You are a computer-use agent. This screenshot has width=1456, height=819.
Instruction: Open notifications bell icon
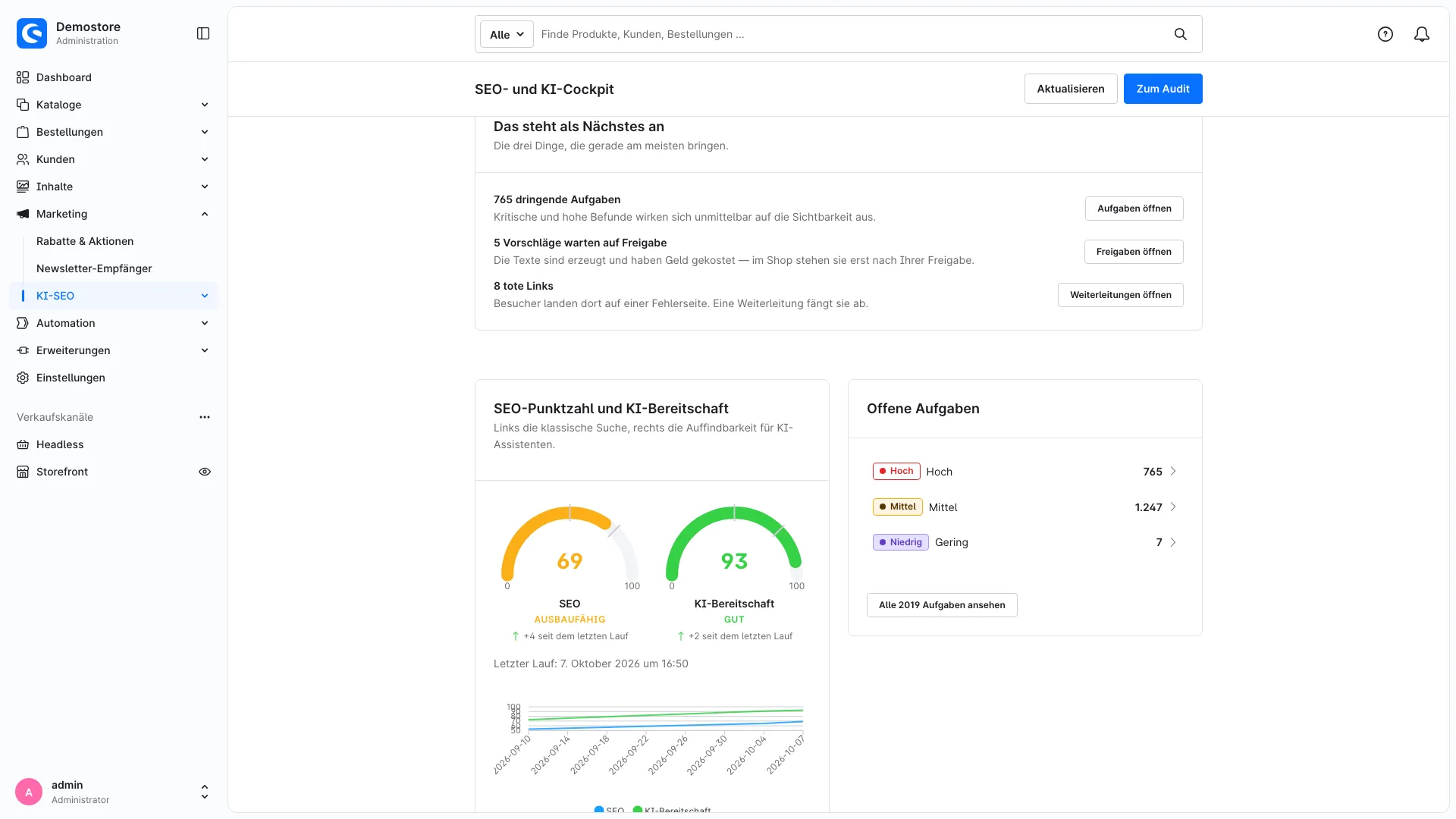[1422, 34]
